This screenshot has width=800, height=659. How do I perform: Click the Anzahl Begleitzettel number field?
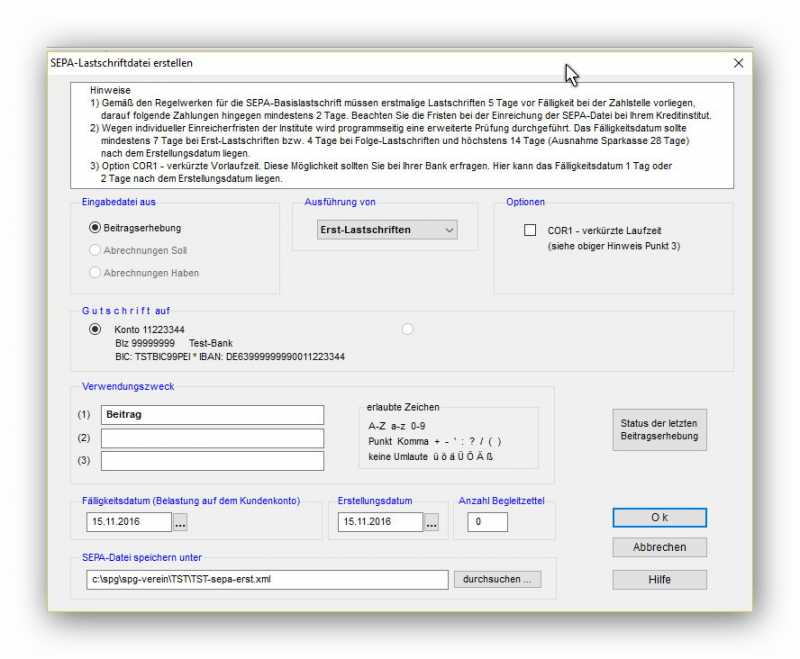coord(487,522)
